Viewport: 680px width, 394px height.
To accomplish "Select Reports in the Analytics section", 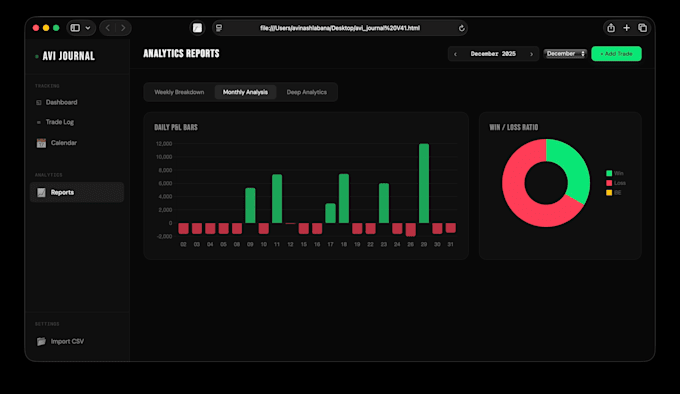I will click(77, 192).
